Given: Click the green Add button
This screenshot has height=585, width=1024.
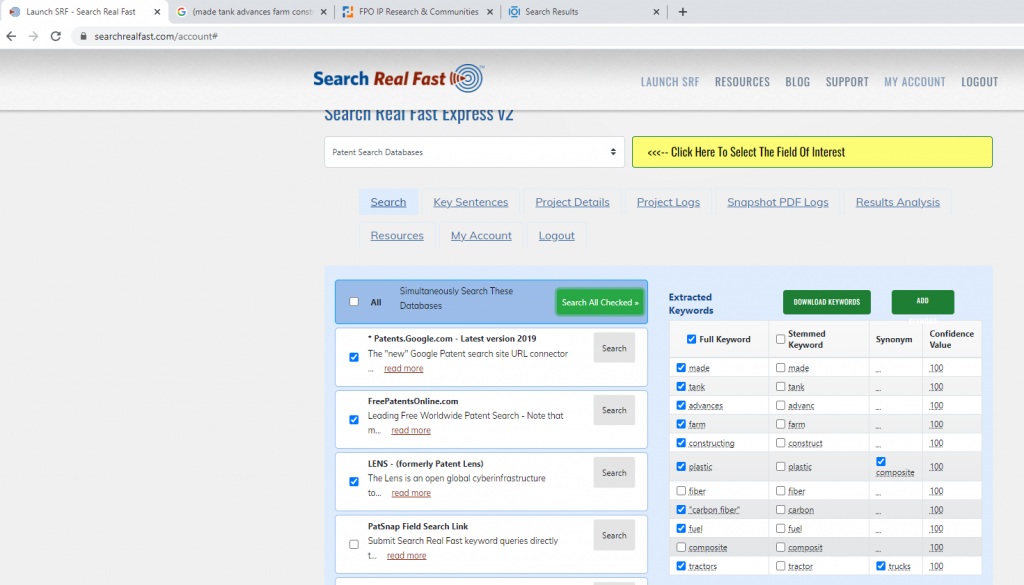Looking at the screenshot, I should (x=923, y=302).
